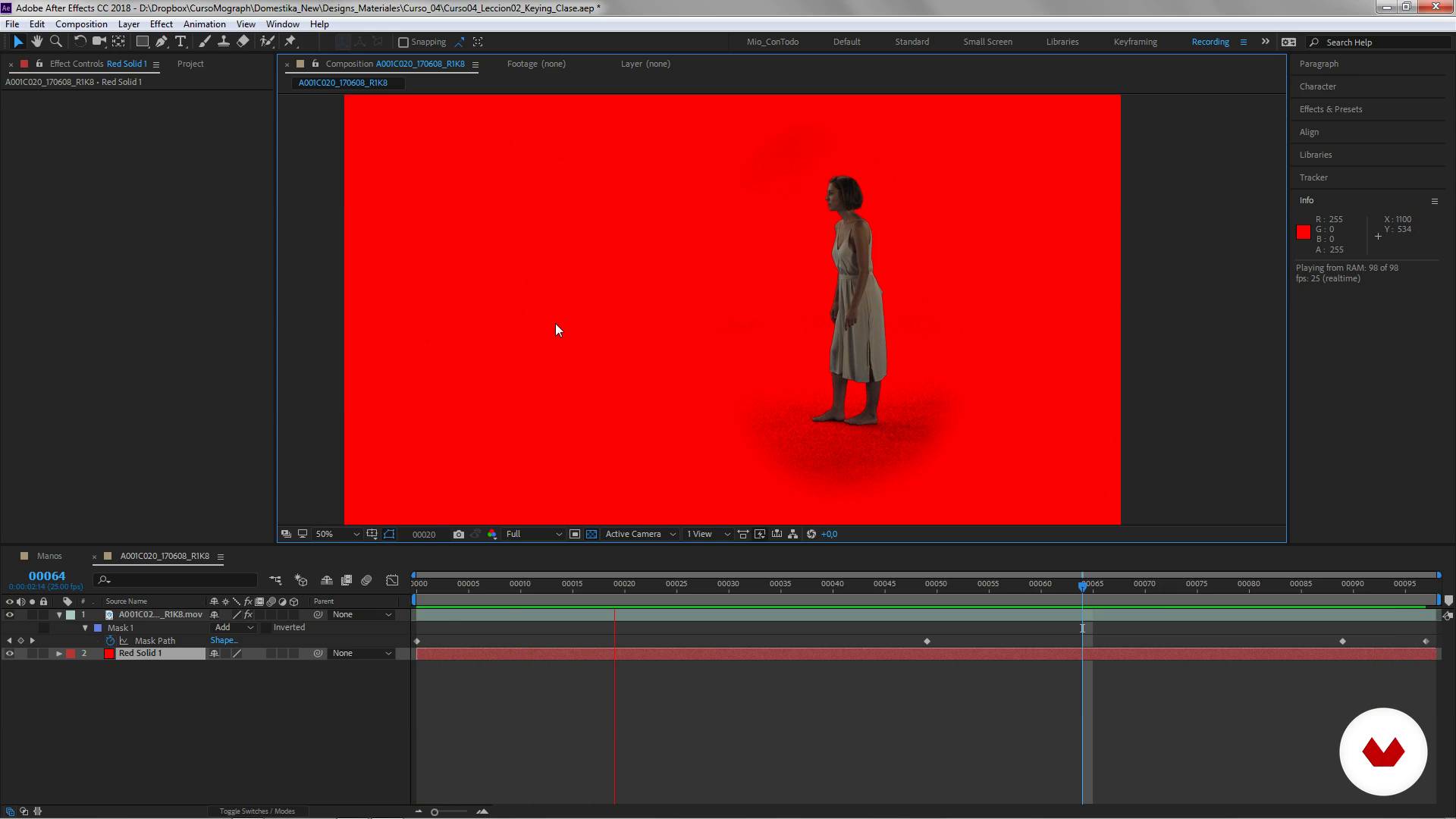The height and width of the screenshot is (819, 1456).
Task: Open the view resolution Full dropdown
Action: 533,533
